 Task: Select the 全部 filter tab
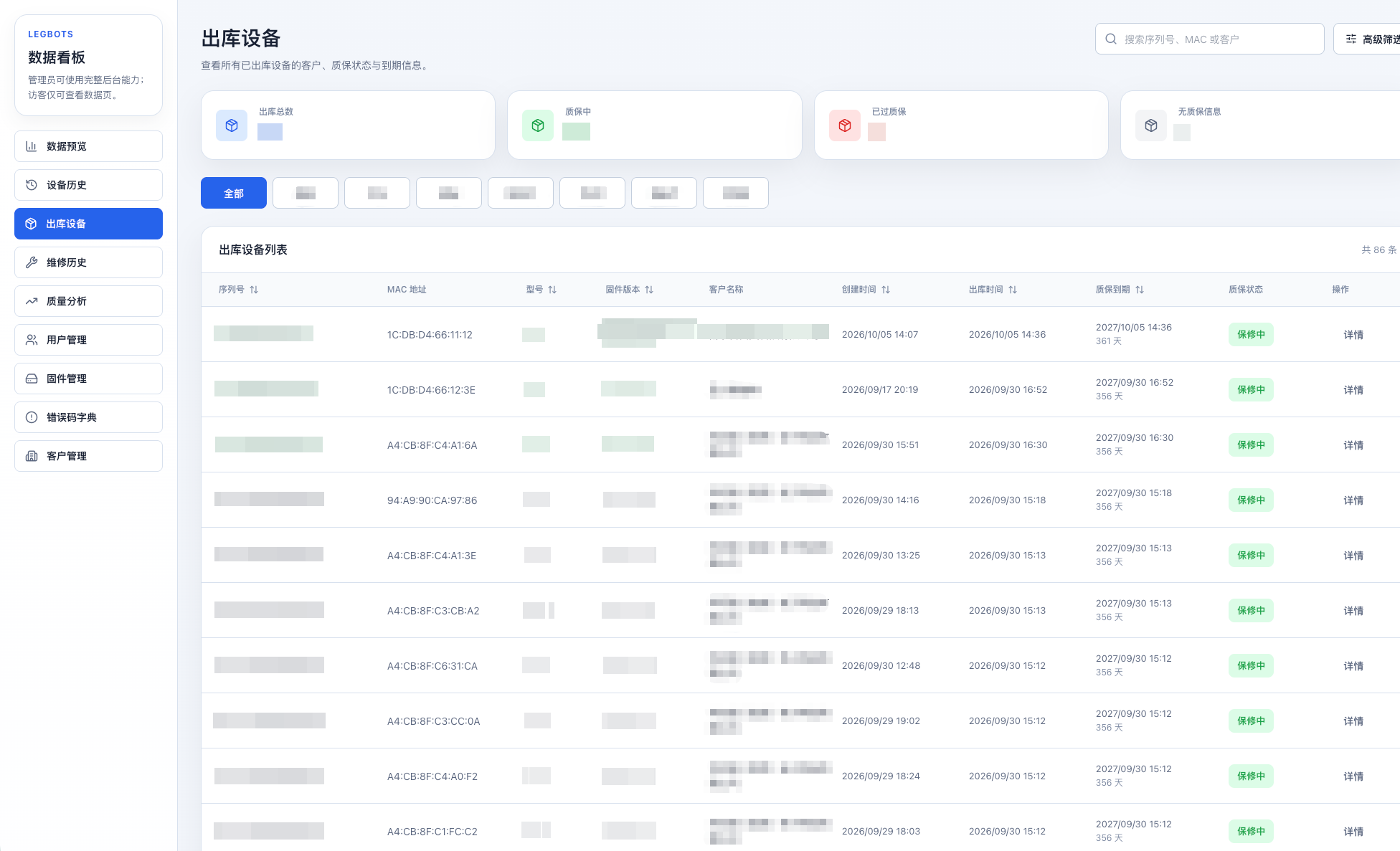[x=234, y=193]
